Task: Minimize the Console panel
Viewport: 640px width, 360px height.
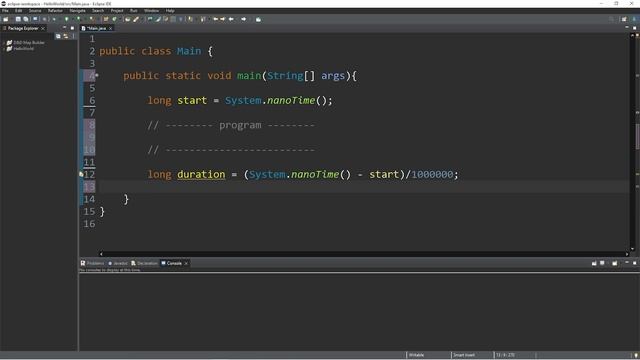Action: (627, 263)
